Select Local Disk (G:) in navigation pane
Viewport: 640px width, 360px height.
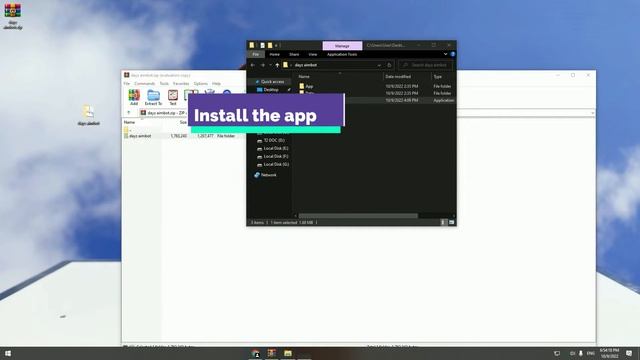276,164
